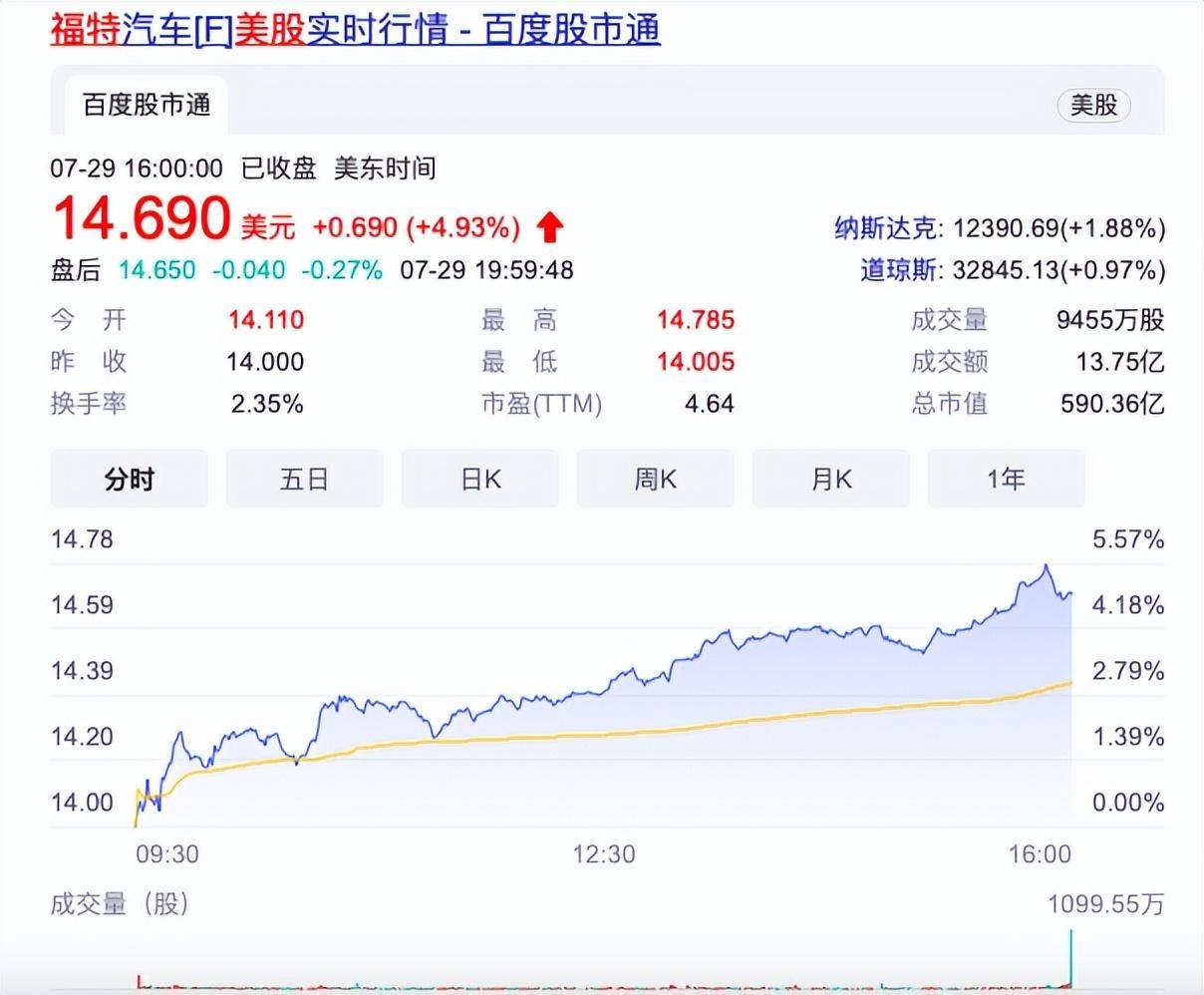Switch chart to 1年 view
The height and width of the screenshot is (995, 1204).
[1007, 480]
